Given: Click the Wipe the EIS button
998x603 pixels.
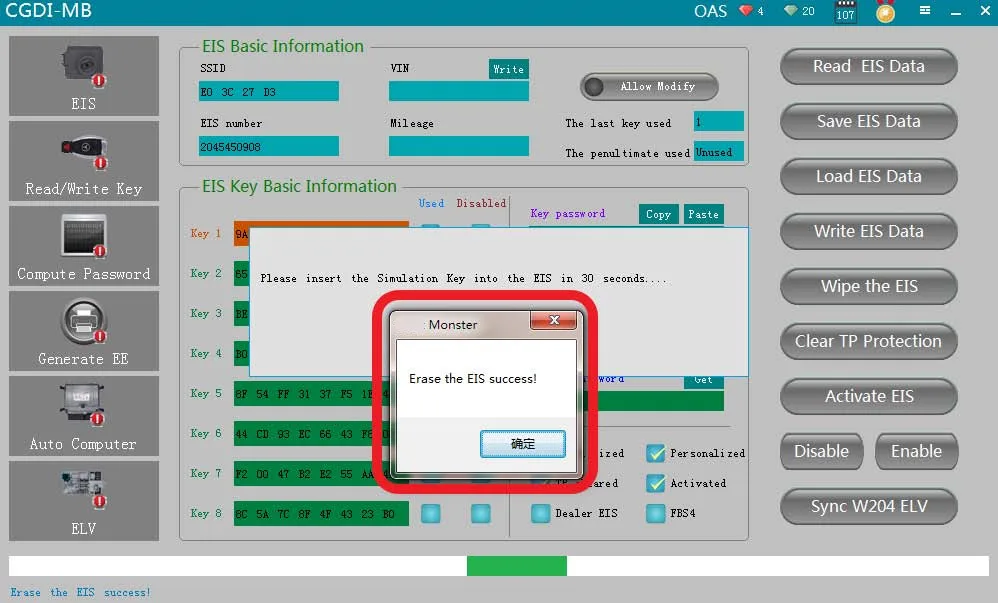Looking at the screenshot, I should pyautogui.click(x=869, y=287).
